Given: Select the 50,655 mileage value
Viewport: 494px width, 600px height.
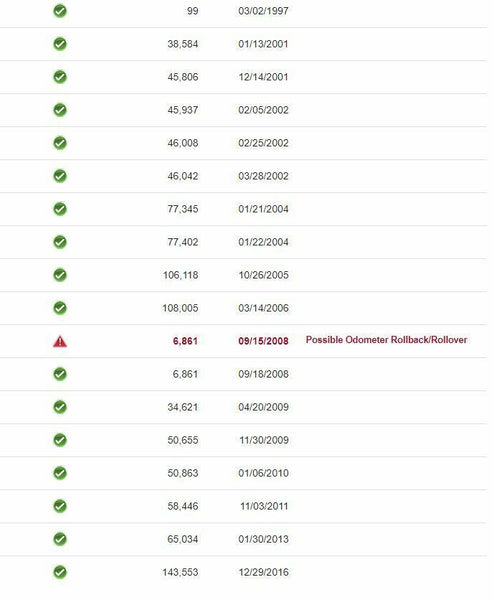Looking at the screenshot, I should [183, 440].
